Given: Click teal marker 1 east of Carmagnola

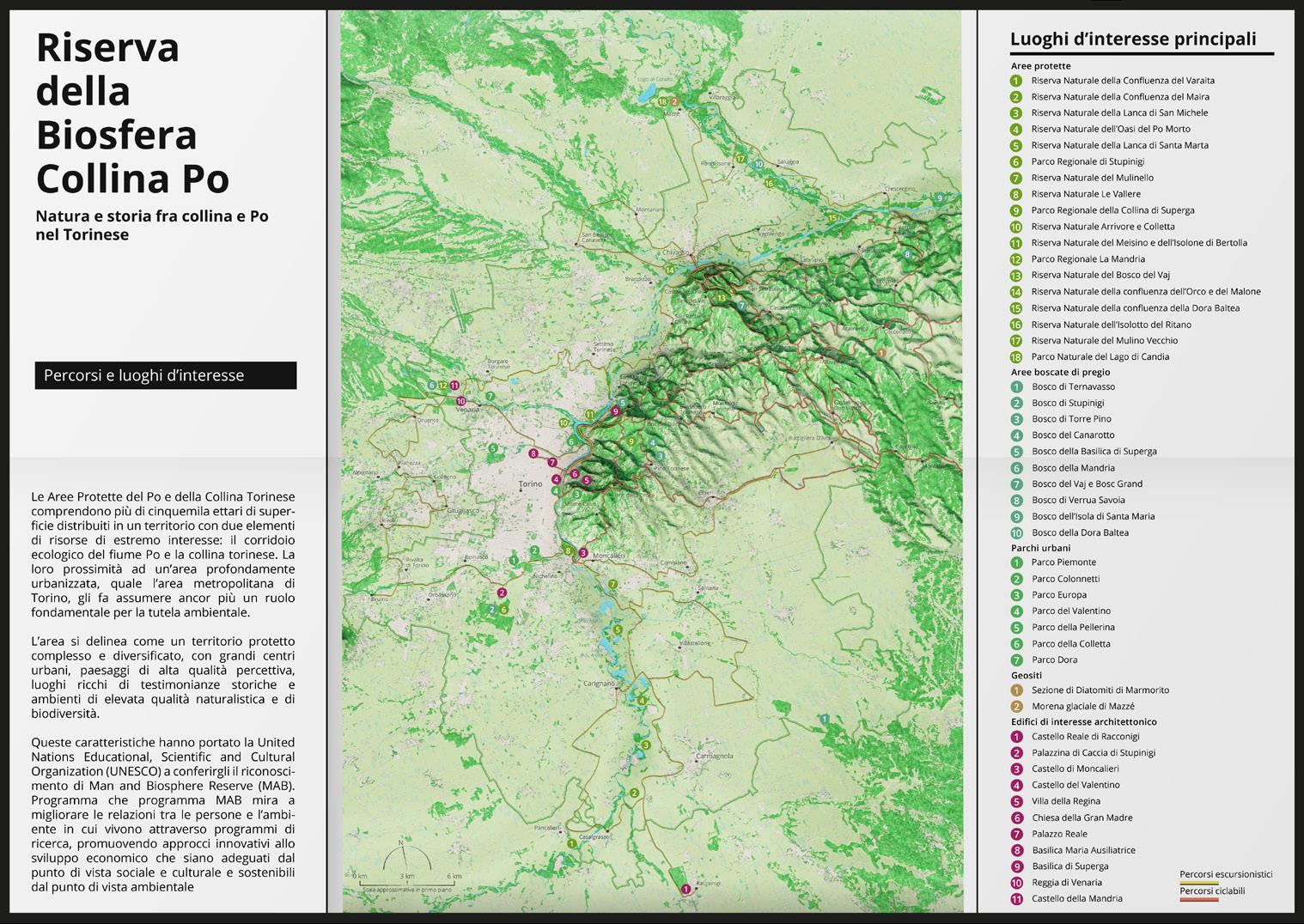Looking at the screenshot, I should [825, 719].
